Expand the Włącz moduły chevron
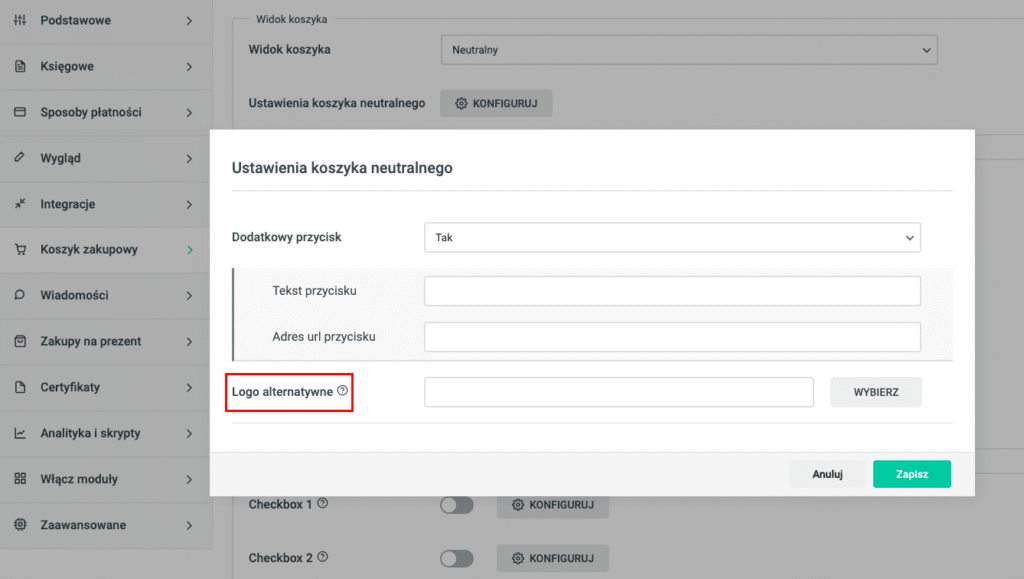This screenshot has height=579, width=1024. pos(189,479)
